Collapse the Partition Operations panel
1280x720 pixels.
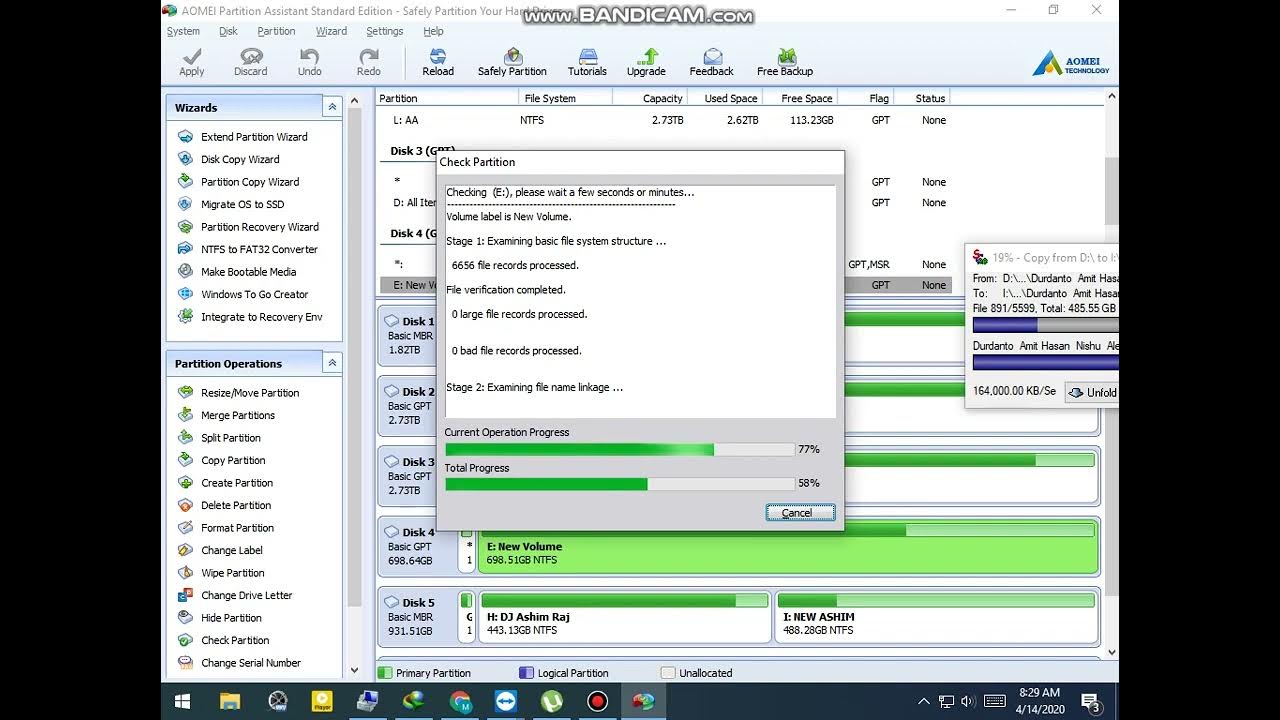point(331,363)
